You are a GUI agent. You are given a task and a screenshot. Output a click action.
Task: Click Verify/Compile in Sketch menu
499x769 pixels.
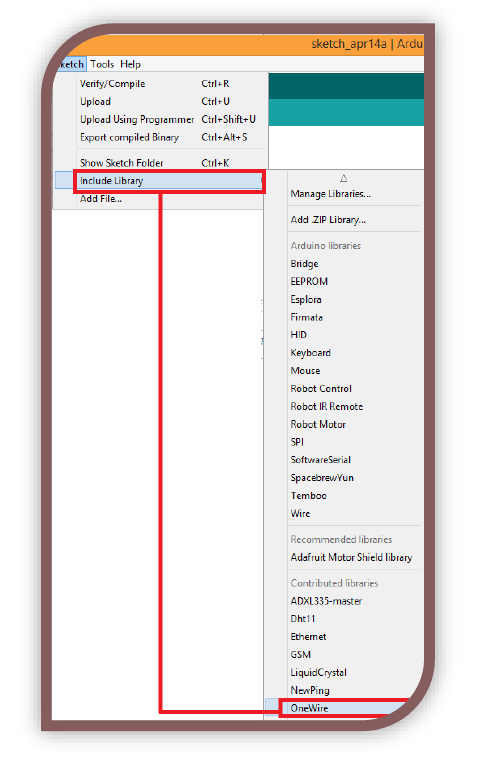point(112,84)
